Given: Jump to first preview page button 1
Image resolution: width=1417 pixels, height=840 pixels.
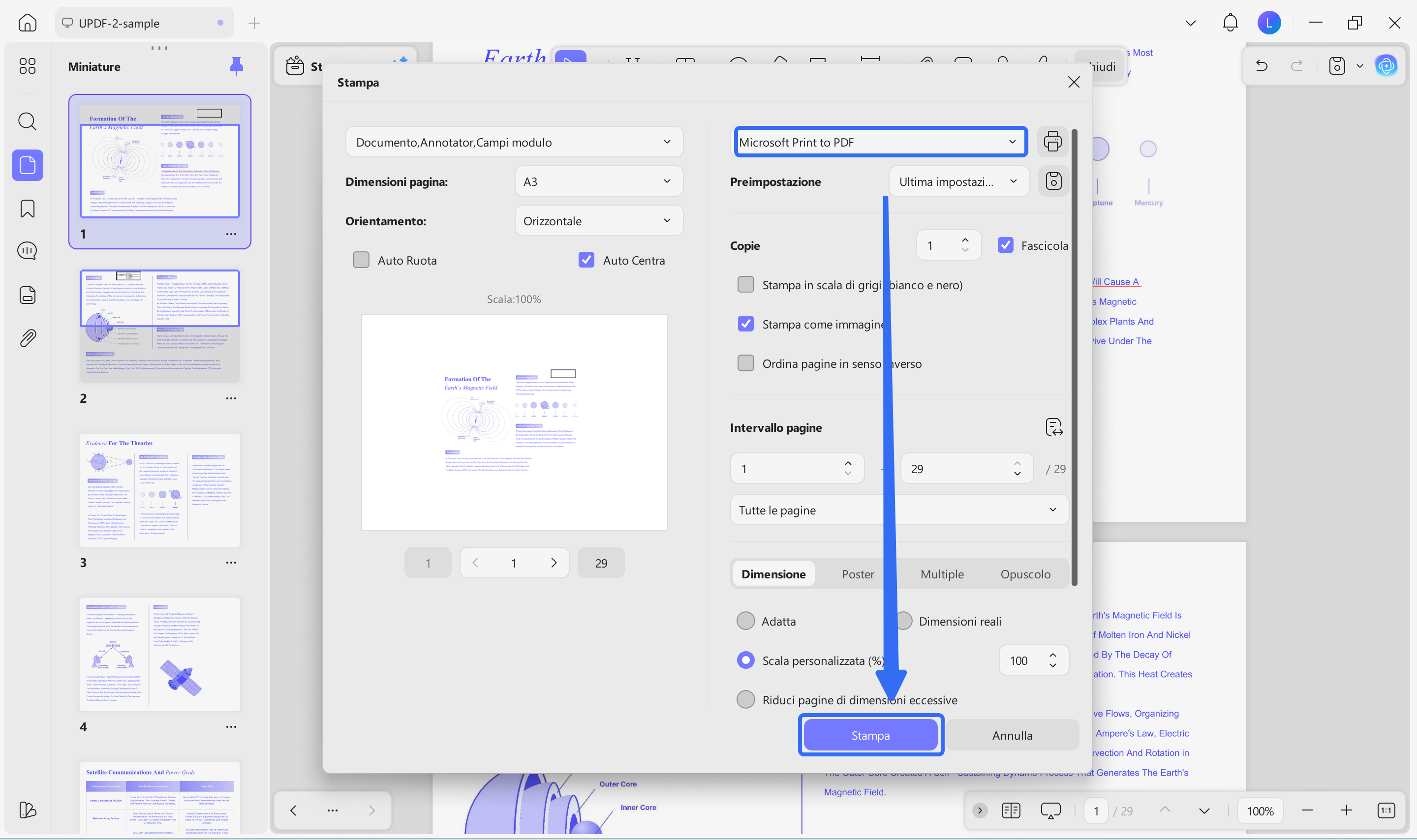Looking at the screenshot, I should tap(428, 563).
